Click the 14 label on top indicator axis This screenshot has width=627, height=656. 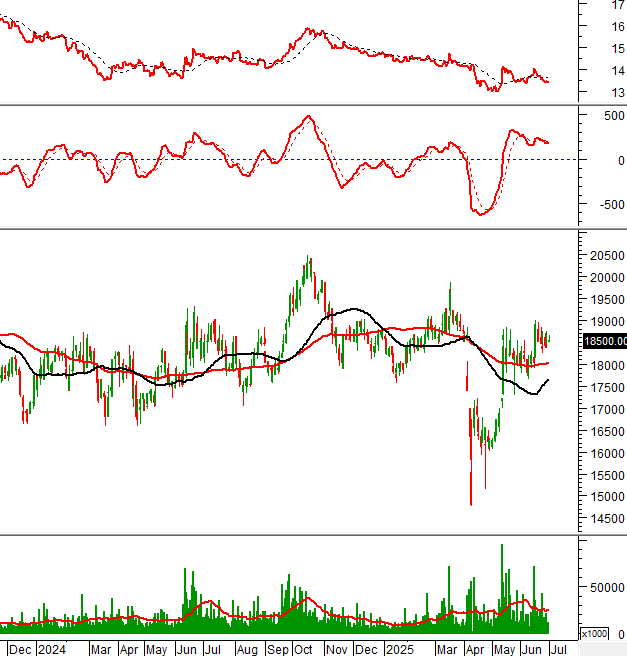pos(618,71)
